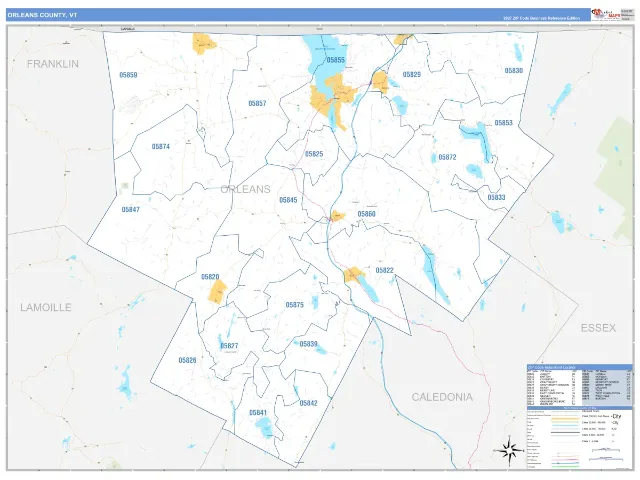Select ZIP code label 05825
The image size is (640, 480).
click(x=314, y=154)
